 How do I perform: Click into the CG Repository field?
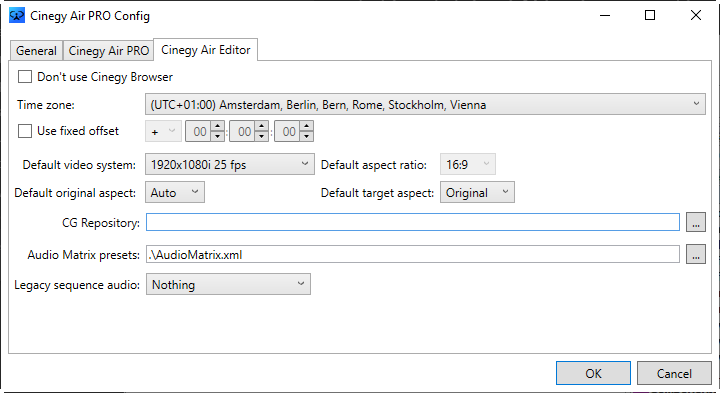point(413,222)
